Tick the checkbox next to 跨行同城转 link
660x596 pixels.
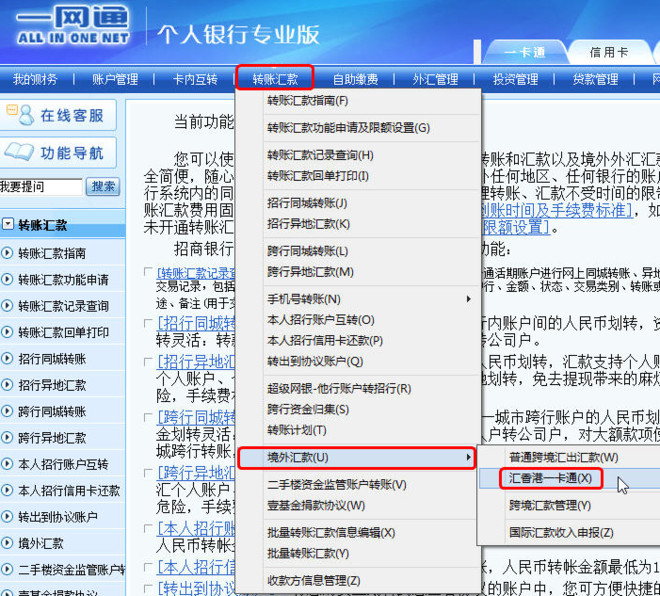coord(148,417)
